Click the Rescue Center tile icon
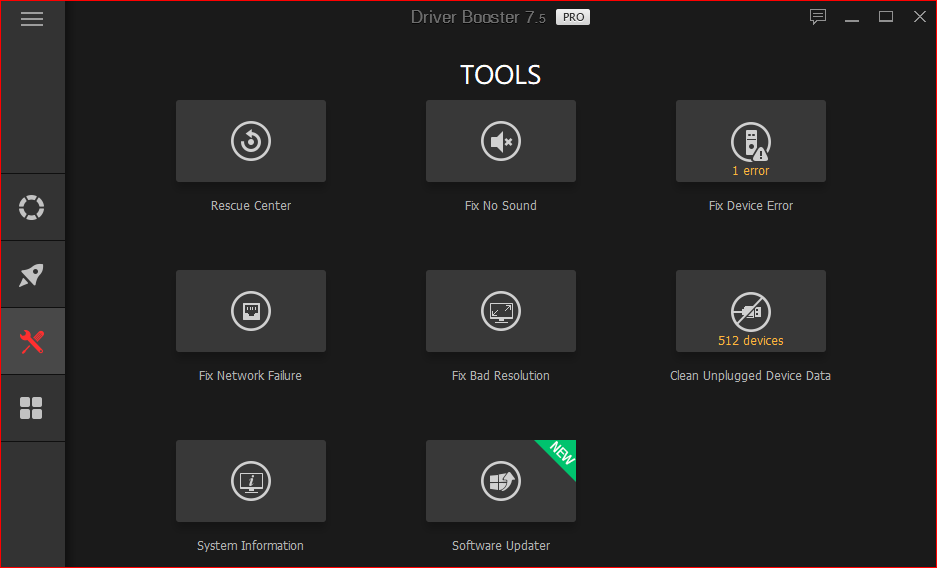This screenshot has width=937, height=568. click(251, 142)
